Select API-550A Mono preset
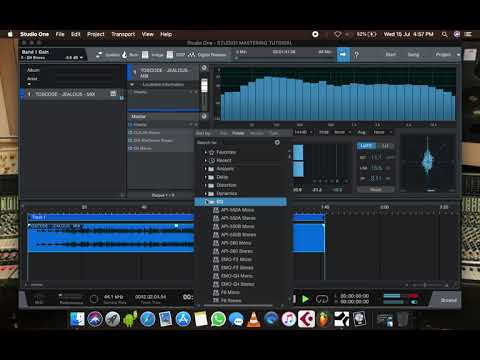The height and width of the screenshot is (360, 480). (237, 210)
